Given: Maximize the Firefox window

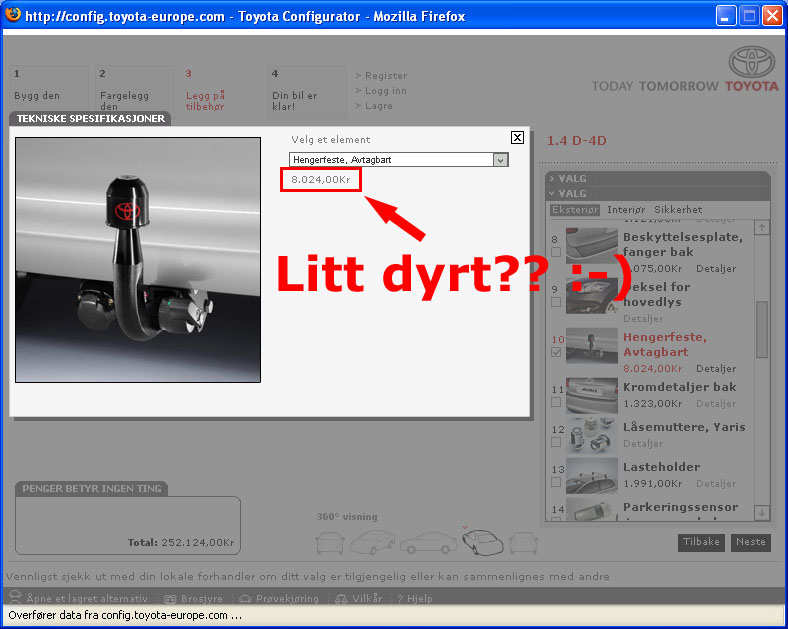Looking at the screenshot, I should (x=749, y=16).
